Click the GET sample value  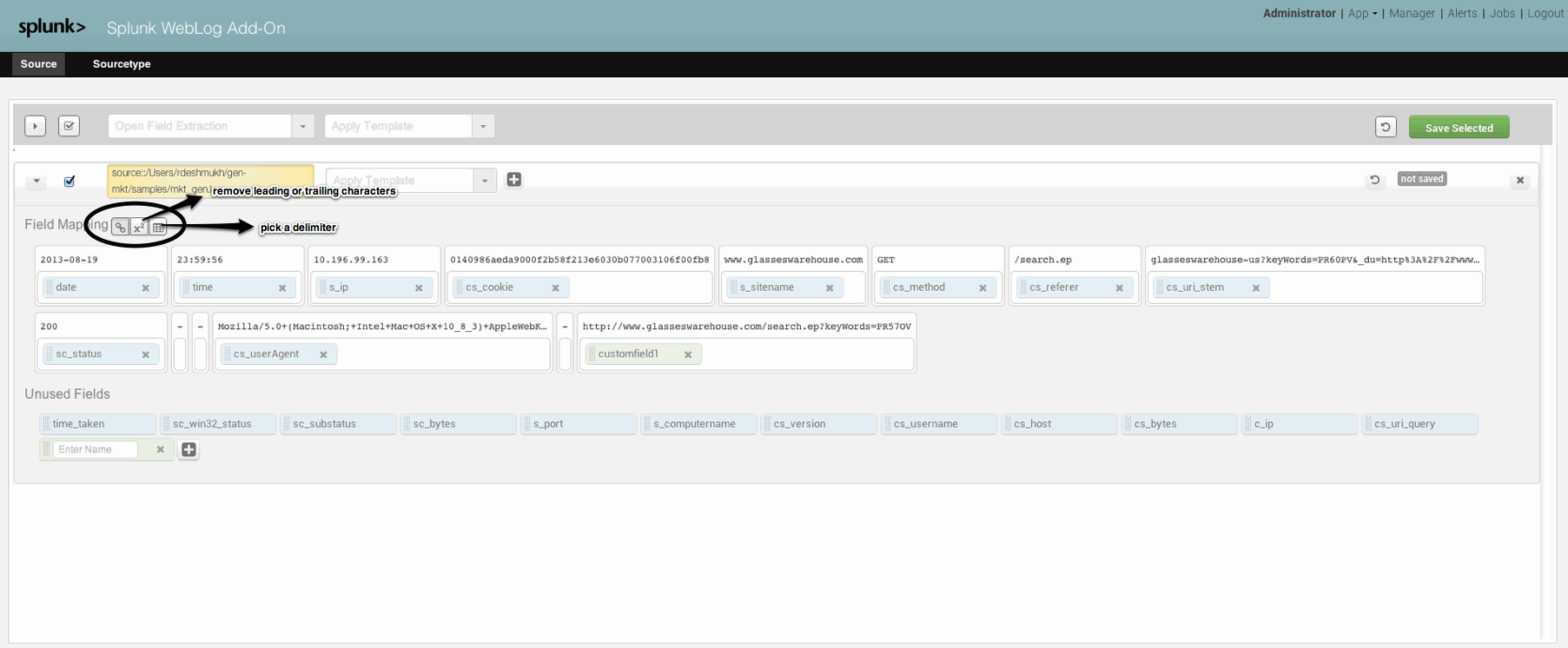point(886,260)
